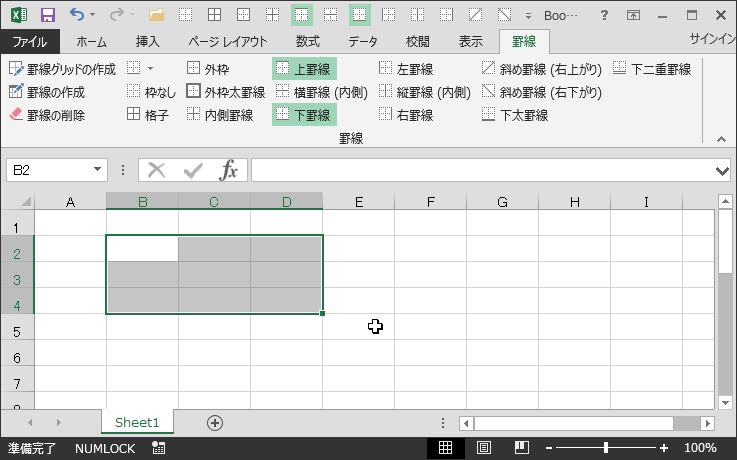This screenshot has width=737, height=460.
Task: Open the border style dropdown in ribbon
Action: pyautogui.click(x=150, y=69)
